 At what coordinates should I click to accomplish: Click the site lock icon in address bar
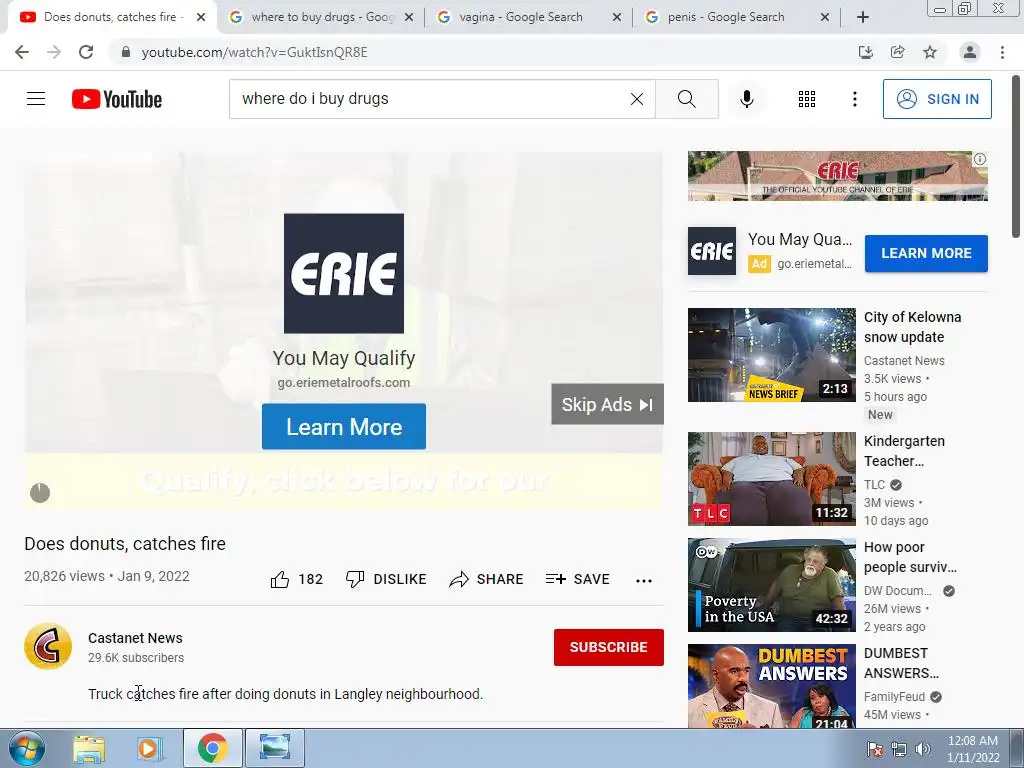[126, 52]
